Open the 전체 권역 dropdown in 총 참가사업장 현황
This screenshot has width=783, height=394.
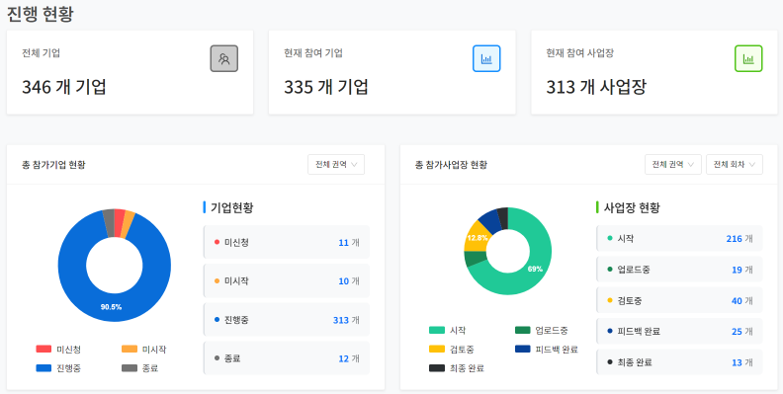pyautogui.click(x=673, y=164)
